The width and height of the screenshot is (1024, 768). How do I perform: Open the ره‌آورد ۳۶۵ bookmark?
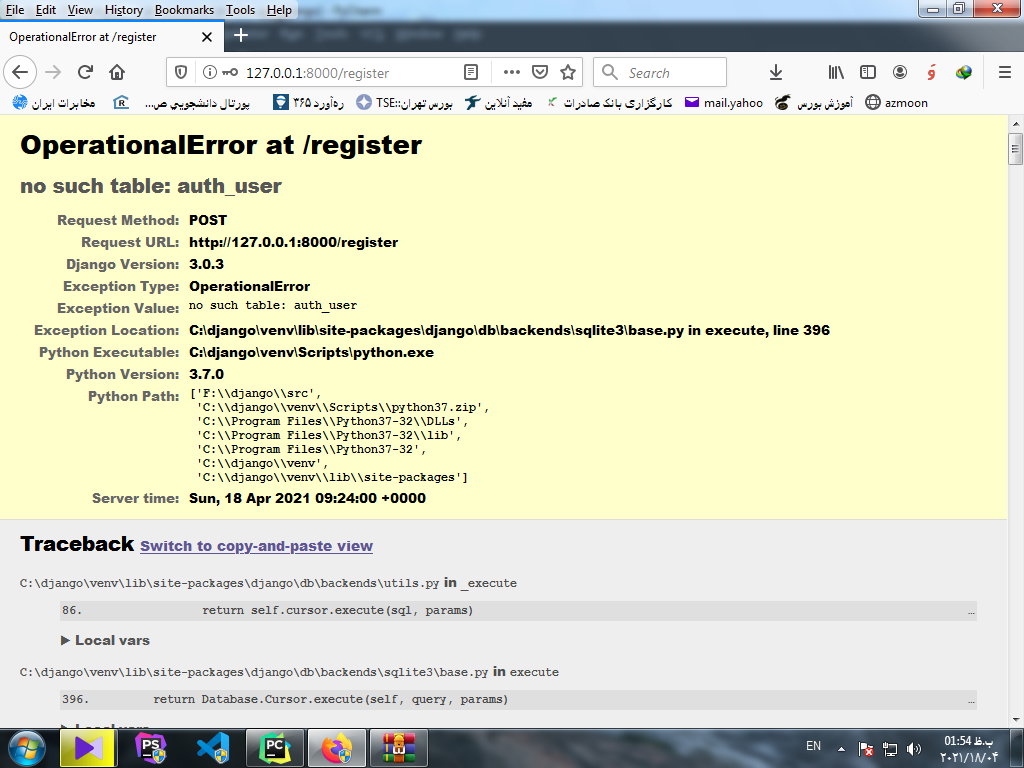click(x=308, y=103)
